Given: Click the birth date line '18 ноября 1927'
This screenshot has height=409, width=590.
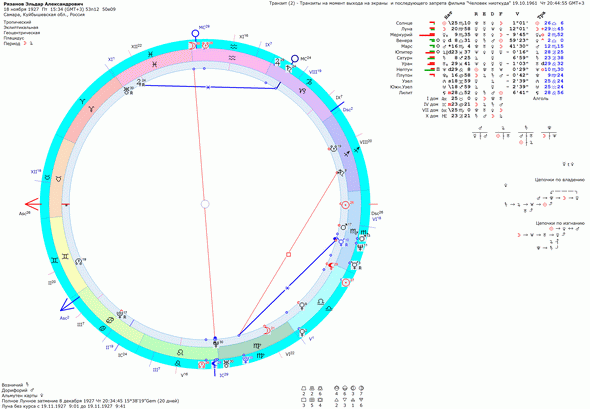Looking at the screenshot, I should point(60,9).
